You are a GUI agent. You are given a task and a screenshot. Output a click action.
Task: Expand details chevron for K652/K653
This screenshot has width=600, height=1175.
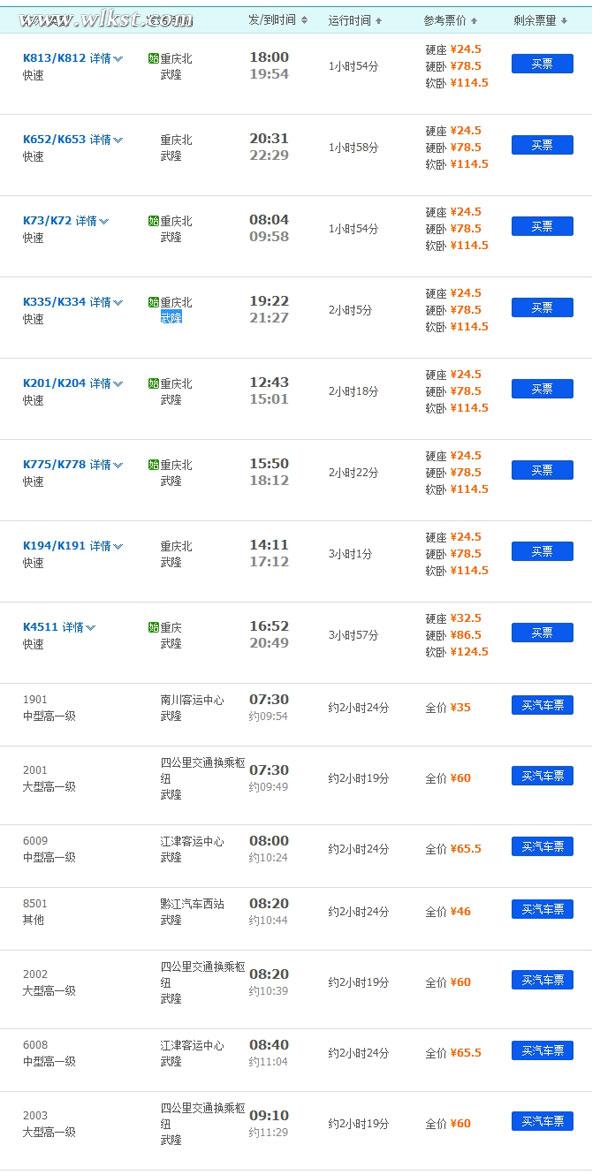[118, 140]
